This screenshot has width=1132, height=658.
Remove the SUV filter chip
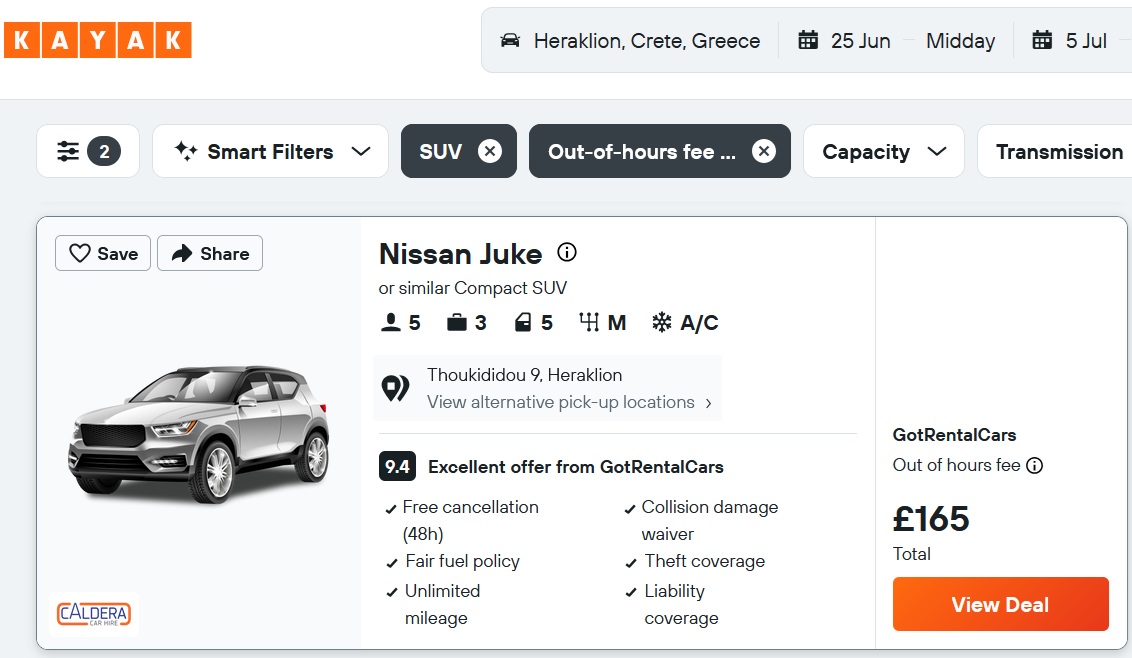tap(489, 151)
